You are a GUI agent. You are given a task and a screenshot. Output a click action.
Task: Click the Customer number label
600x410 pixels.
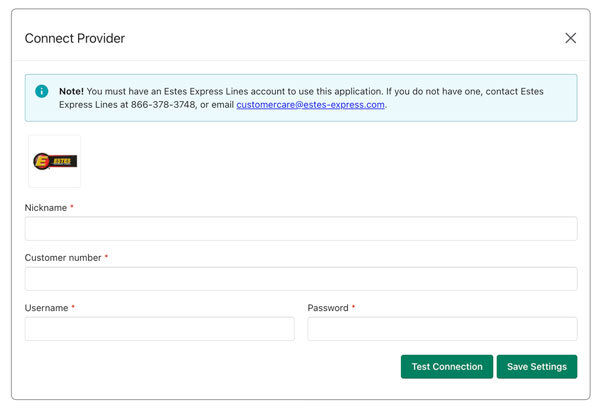pos(63,258)
